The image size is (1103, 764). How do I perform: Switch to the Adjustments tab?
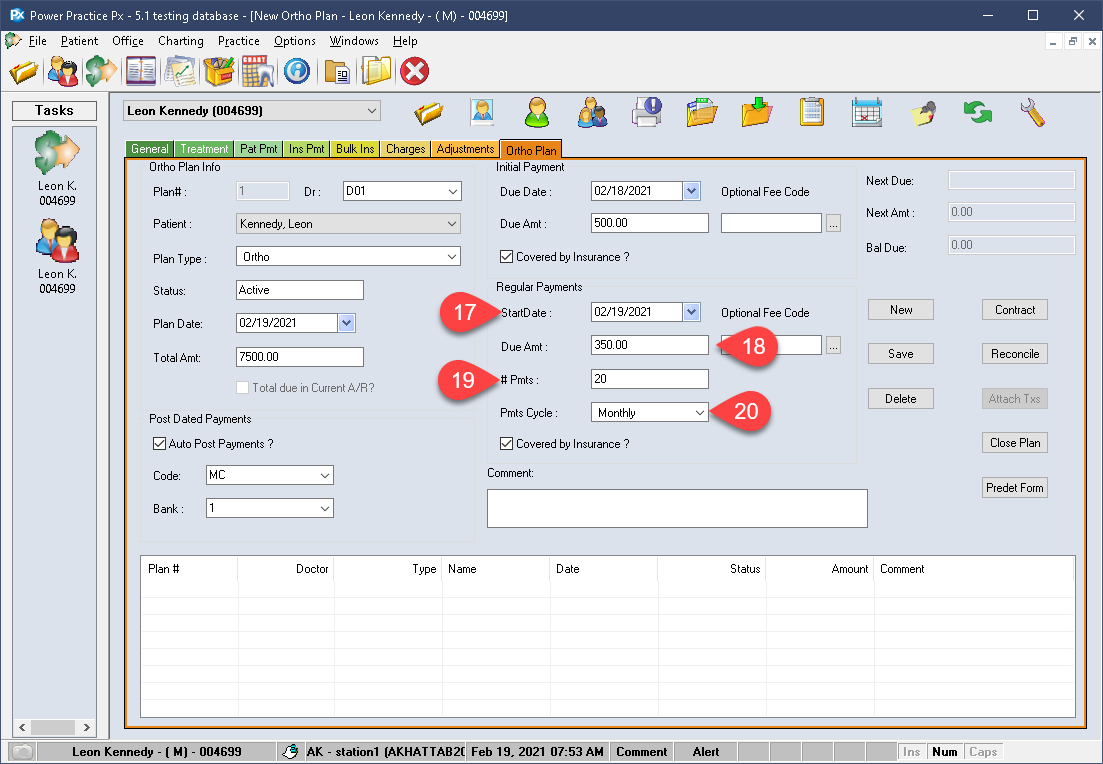click(x=465, y=149)
